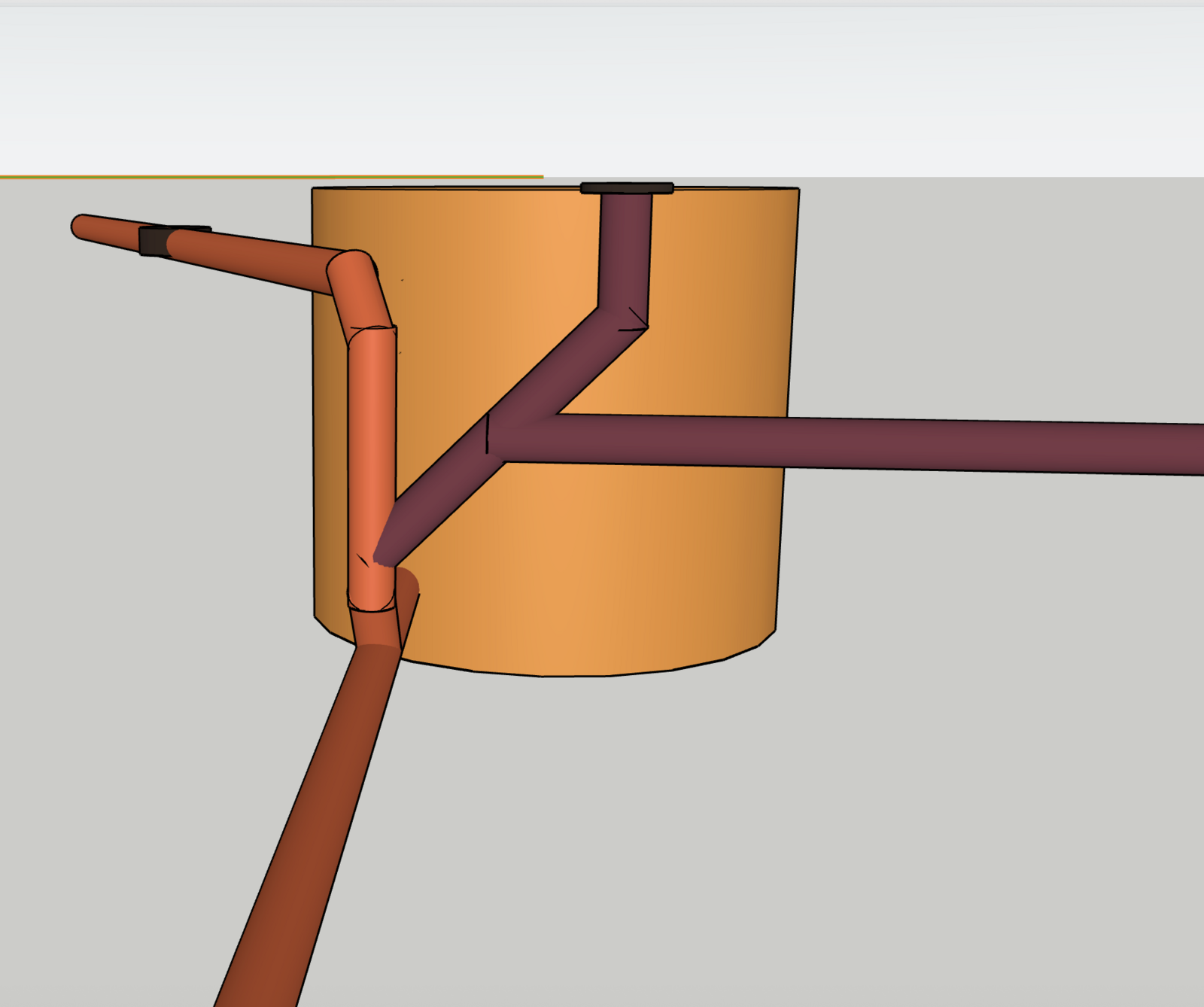This screenshot has width=1204, height=1007.
Task: Select the rounded end of the orange pipe
Action: 81,227
